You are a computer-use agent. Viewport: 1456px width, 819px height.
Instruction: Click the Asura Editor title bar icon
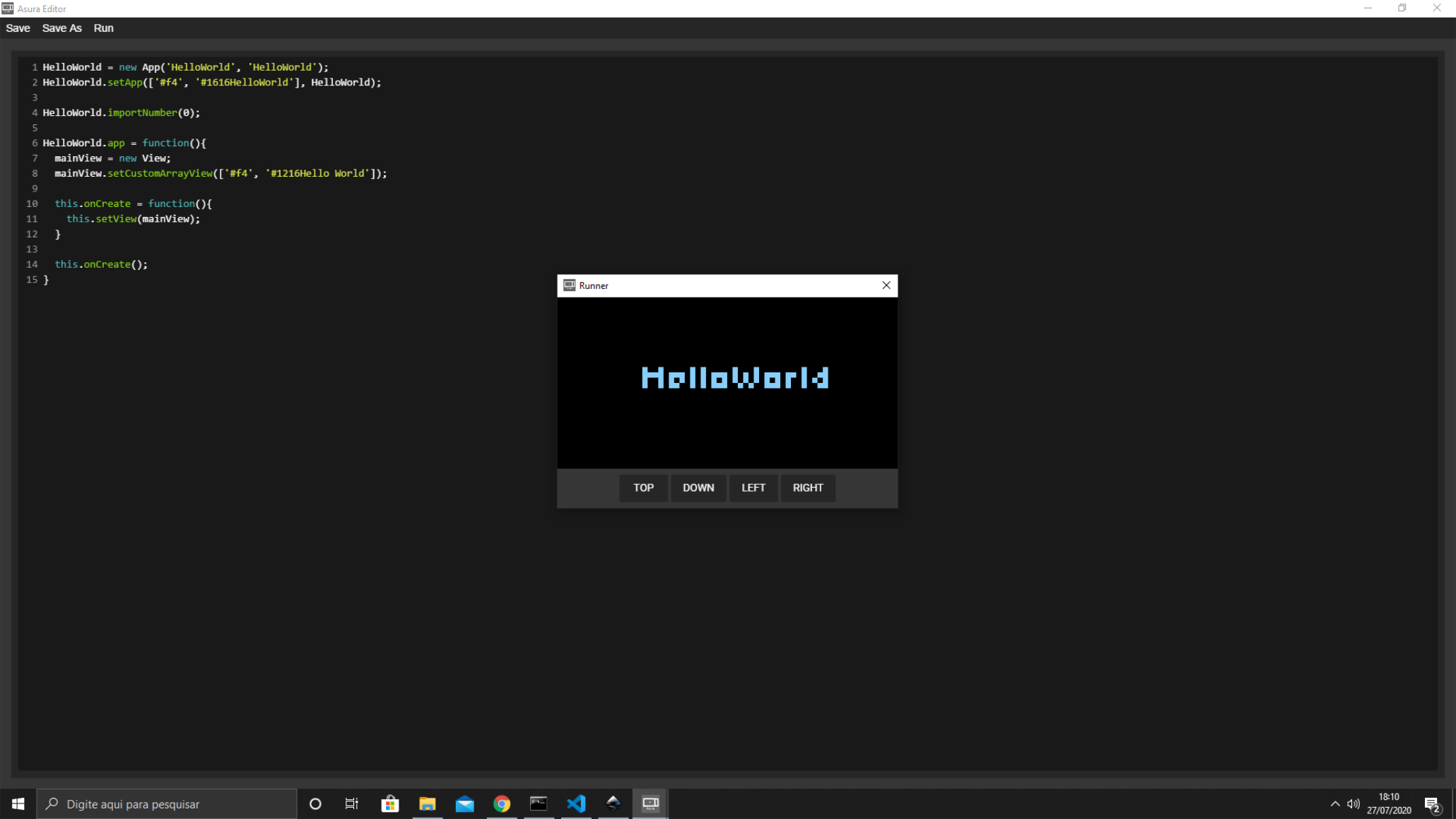tap(8, 8)
